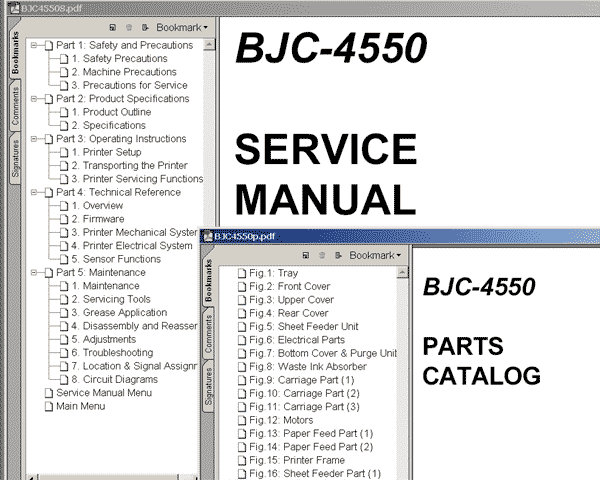Collapse Part 3: Operating Instructions node
This screenshot has height=480, width=600.
click(x=34, y=139)
